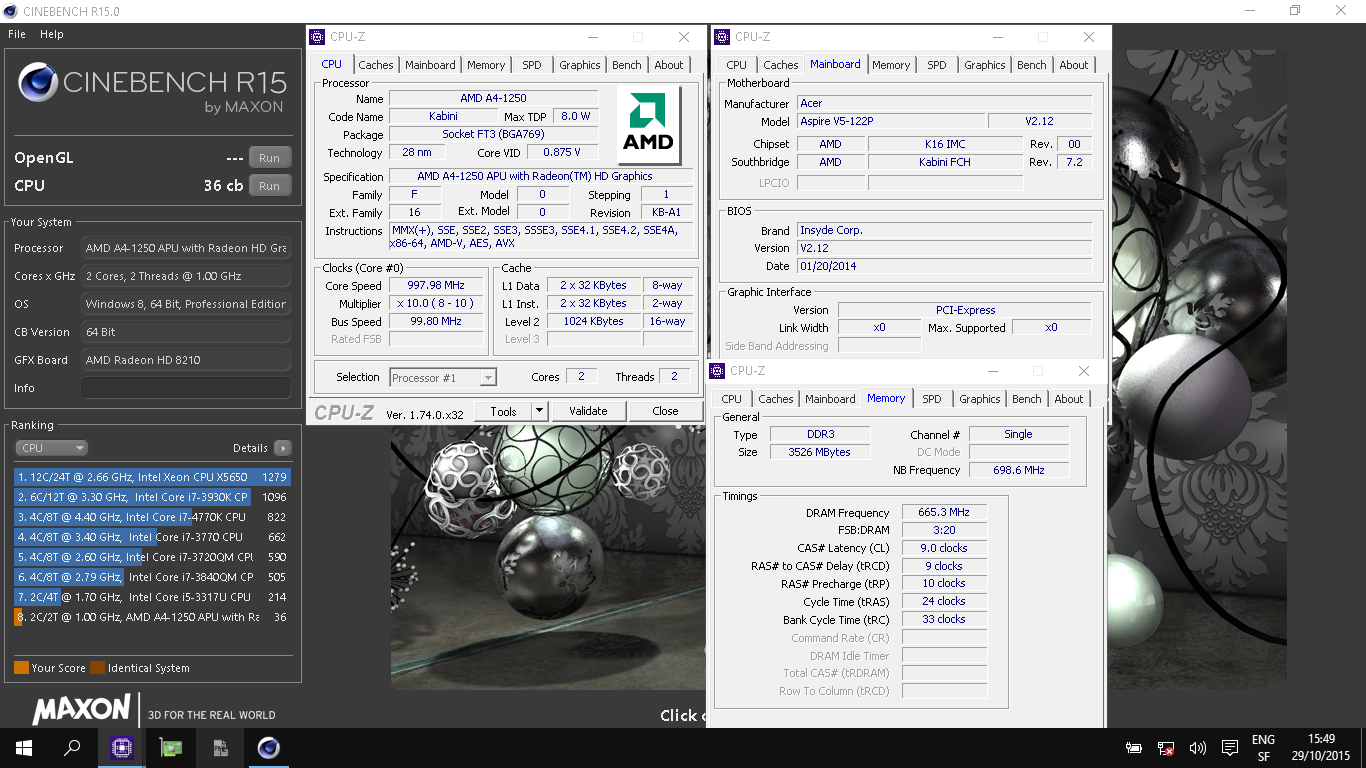This screenshot has width=1366, height=768.
Task: Open the Windows Start menu
Action: point(24,747)
